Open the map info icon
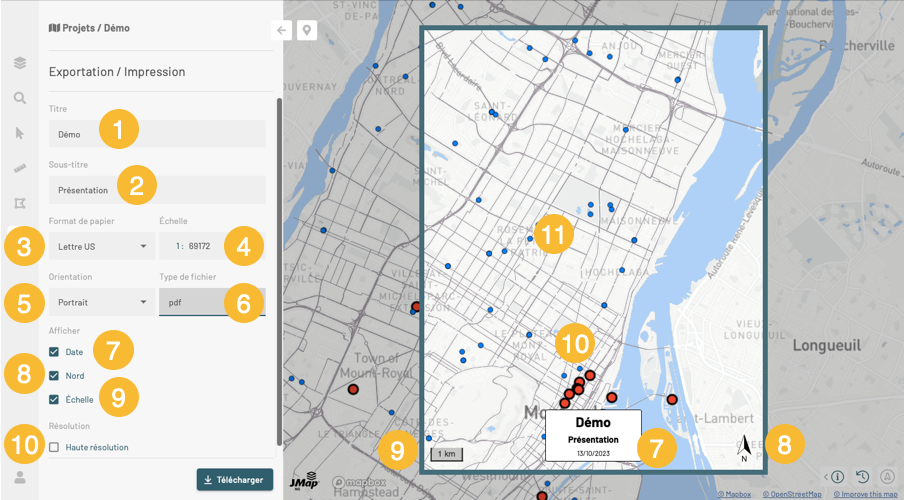The height and width of the screenshot is (500, 904). click(x=838, y=477)
